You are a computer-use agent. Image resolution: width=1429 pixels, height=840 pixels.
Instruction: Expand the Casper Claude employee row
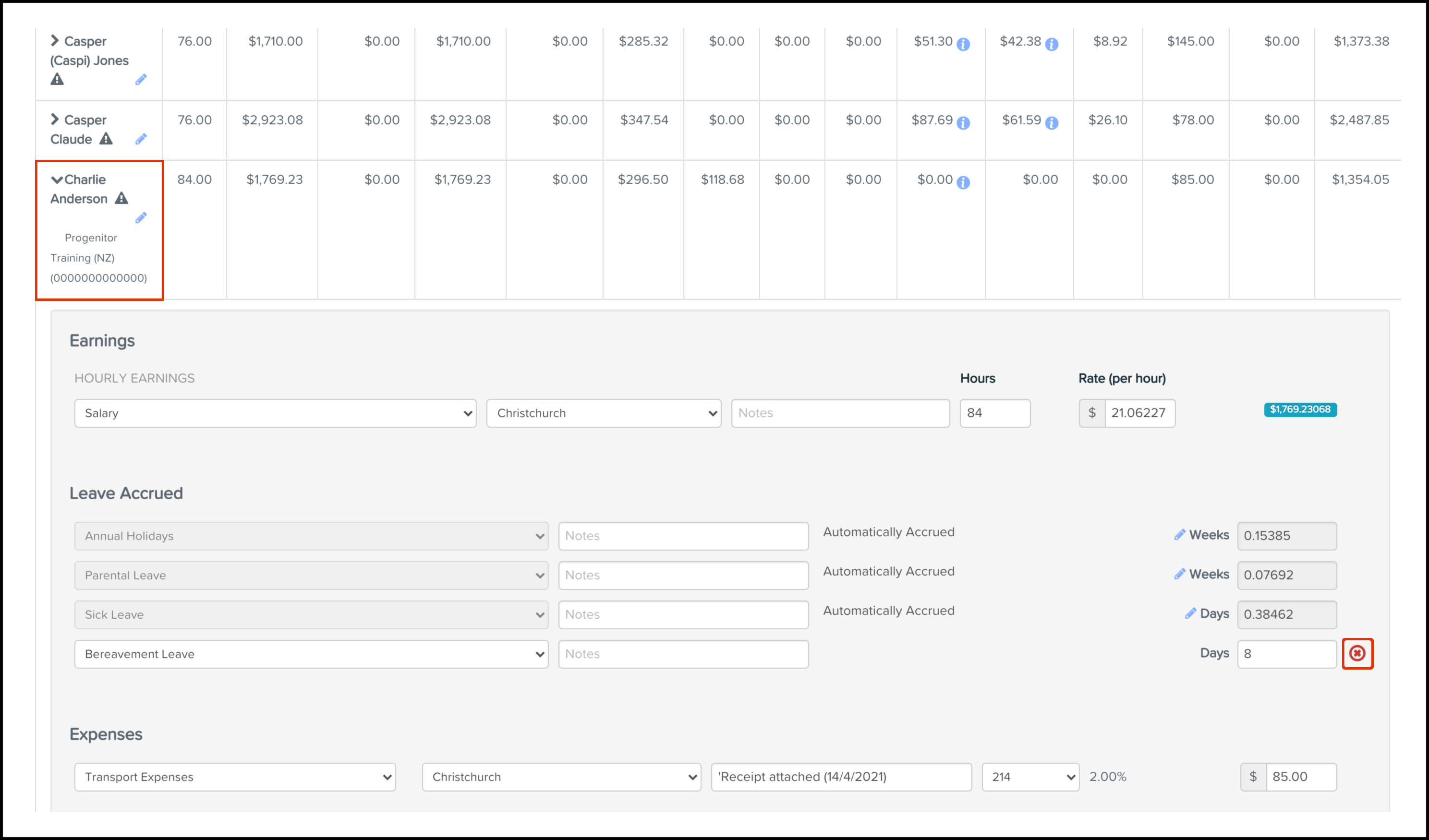55,119
